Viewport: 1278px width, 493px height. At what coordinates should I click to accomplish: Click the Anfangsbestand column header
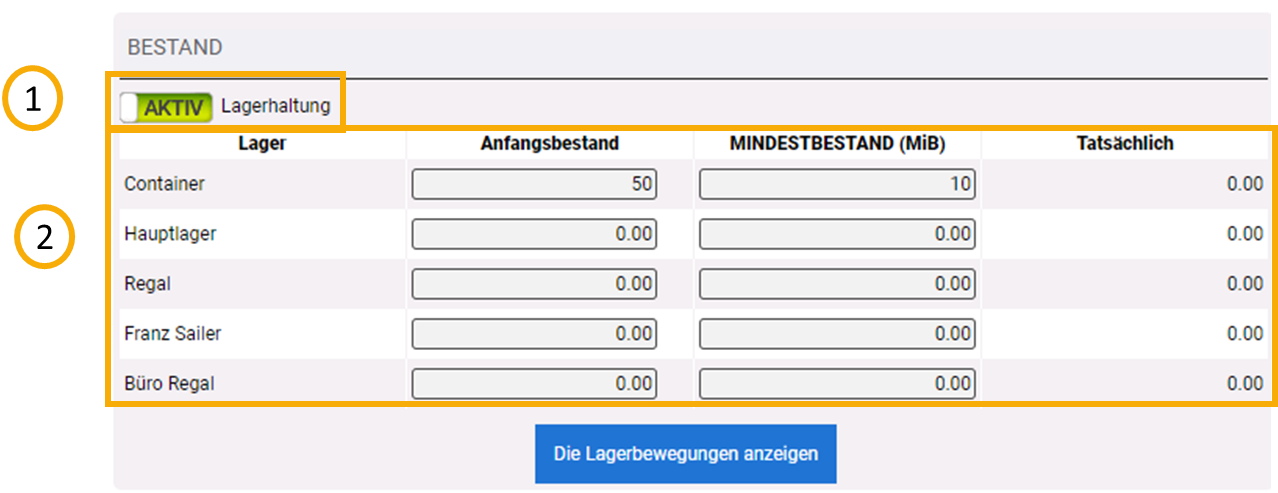(549, 143)
